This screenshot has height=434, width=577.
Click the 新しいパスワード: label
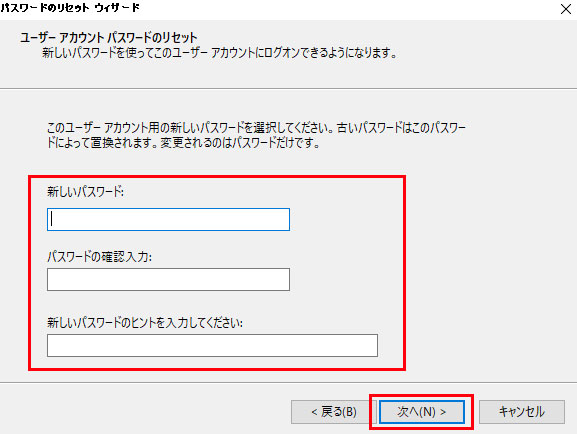[85, 191]
